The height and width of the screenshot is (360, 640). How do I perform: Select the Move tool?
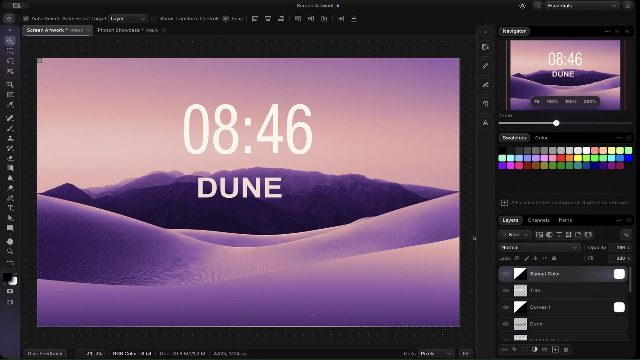(10, 41)
